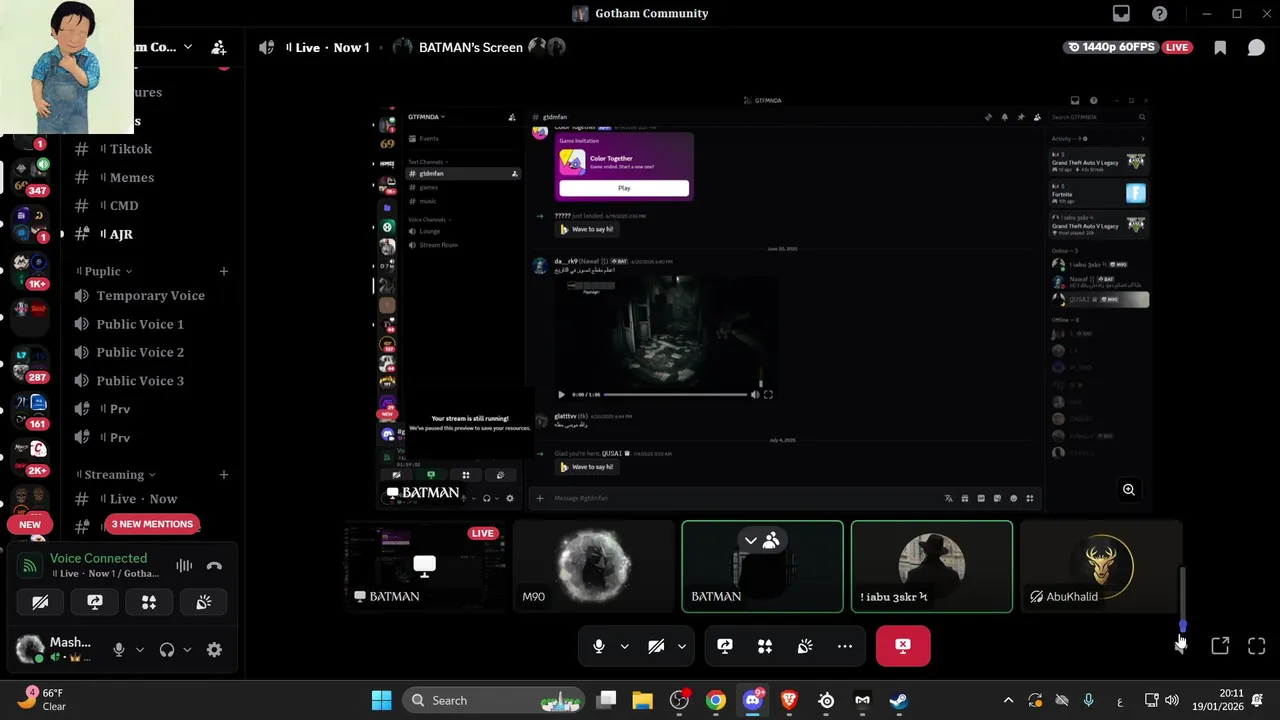Open microphone options arrow in control bar

[624, 646]
